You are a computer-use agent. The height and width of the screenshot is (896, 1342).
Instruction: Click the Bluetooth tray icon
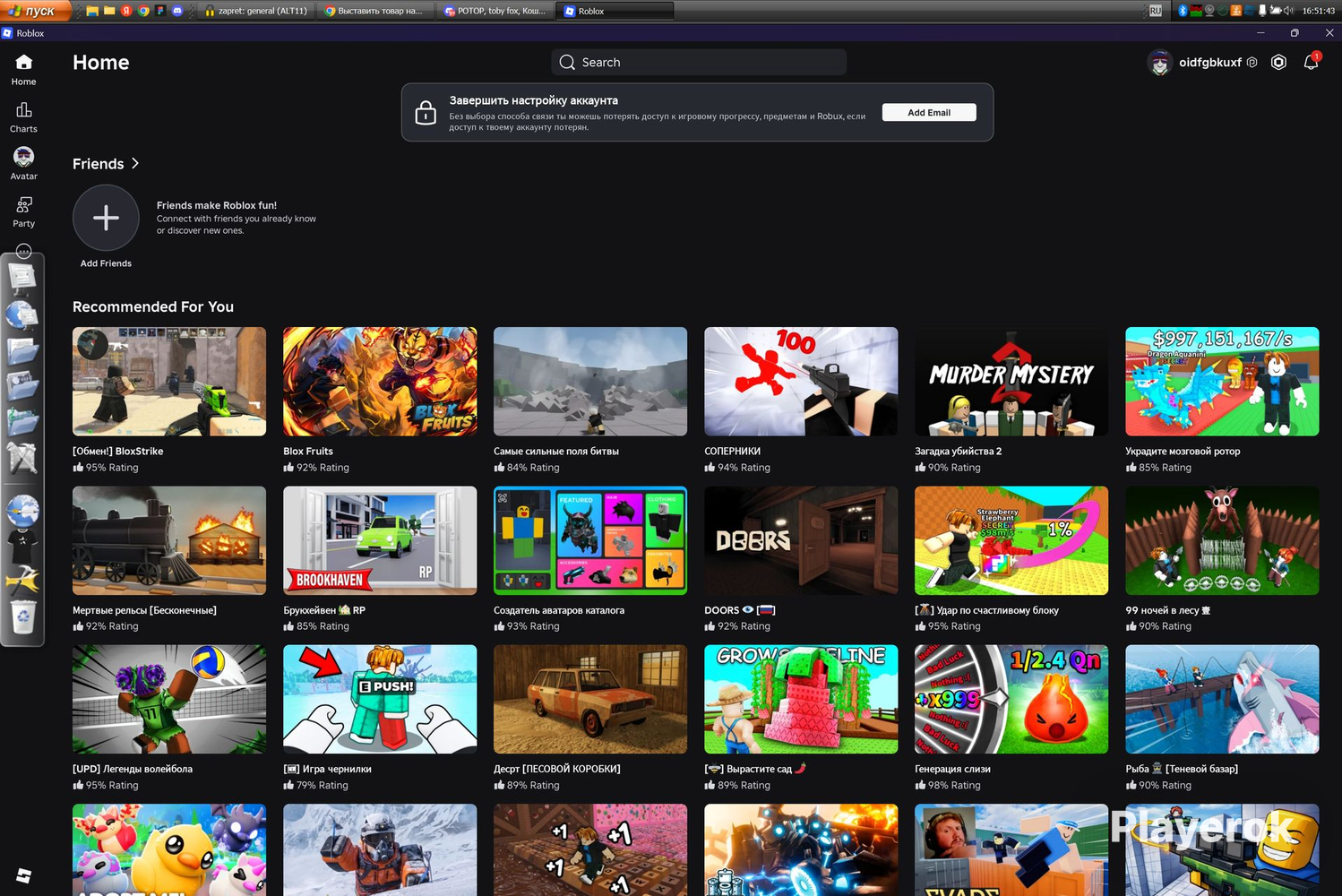[x=1182, y=11]
